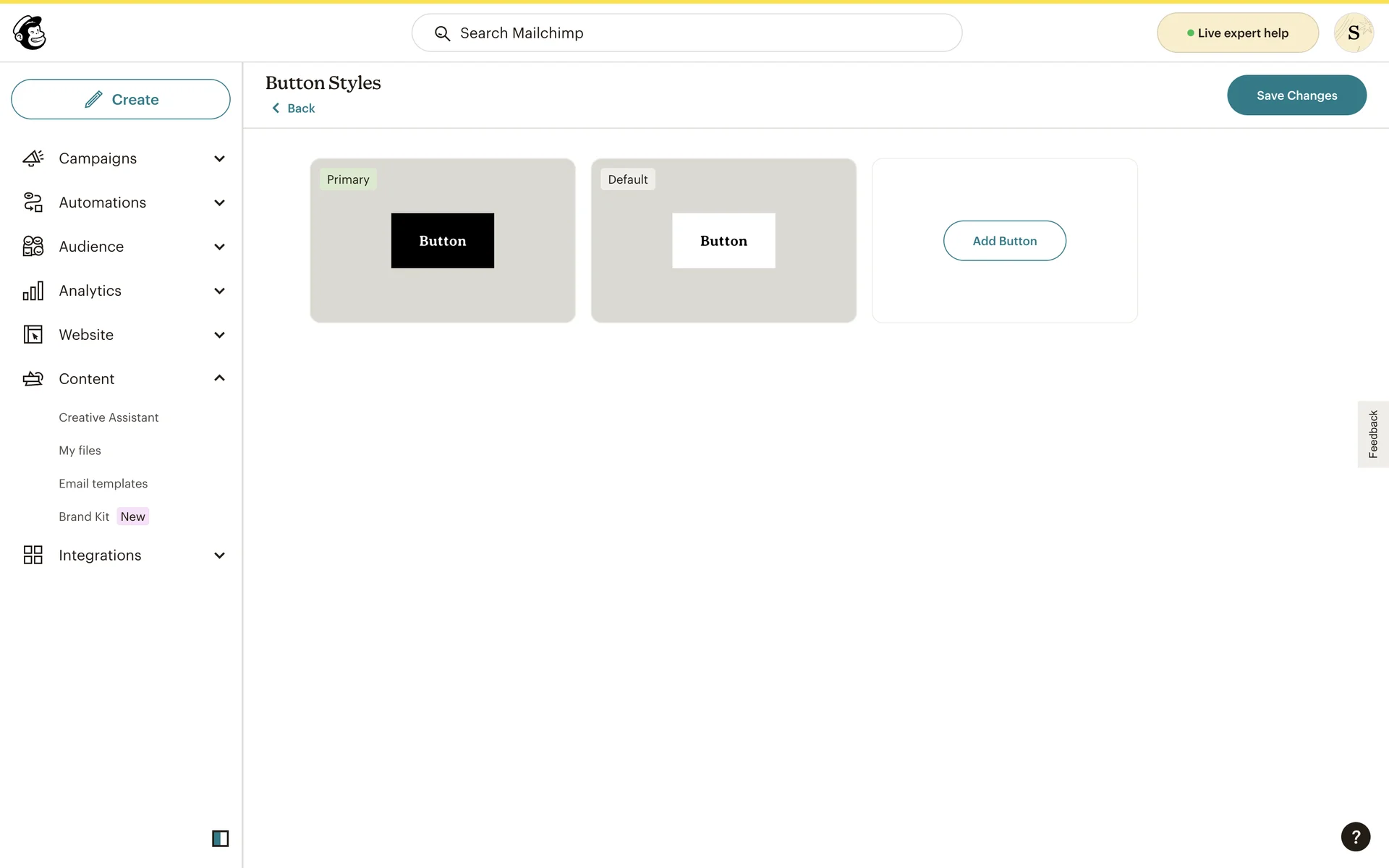Open Email templates under Content

pyautogui.click(x=103, y=483)
